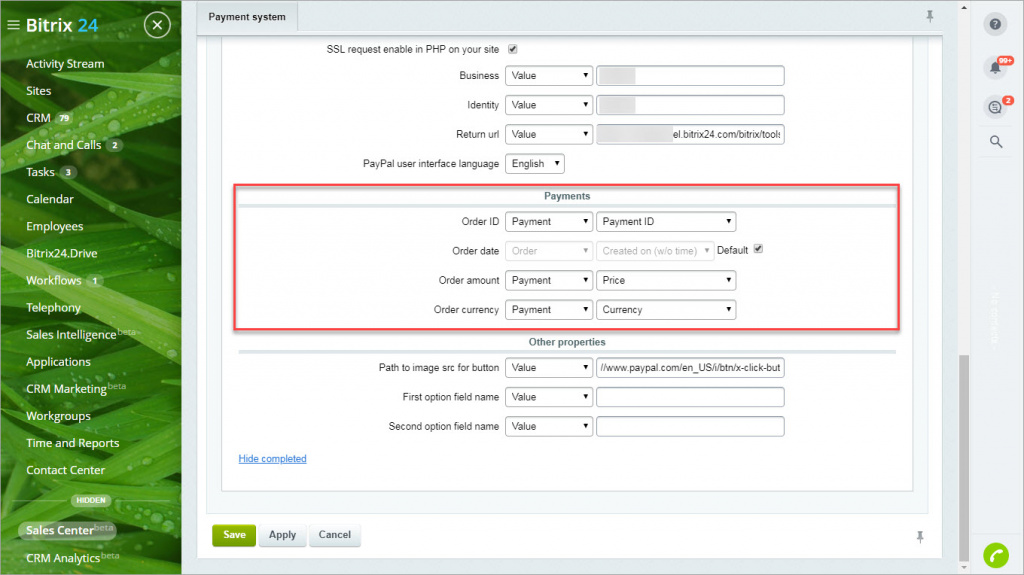Click the scrollbar down arrow
The height and width of the screenshot is (575, 1024).
pos(964,568)
